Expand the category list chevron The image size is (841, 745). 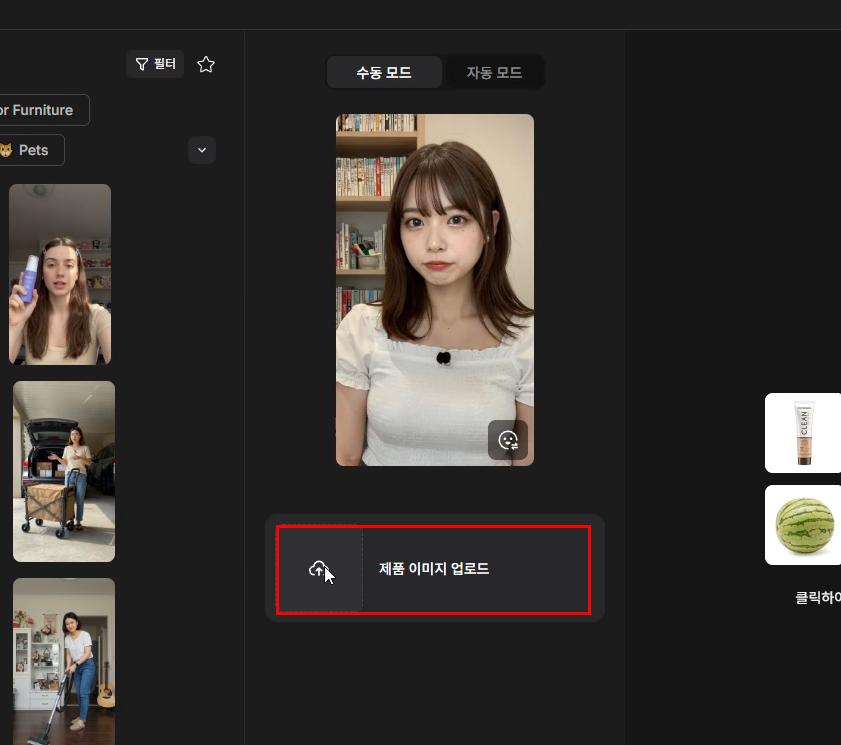coord(202,150)
